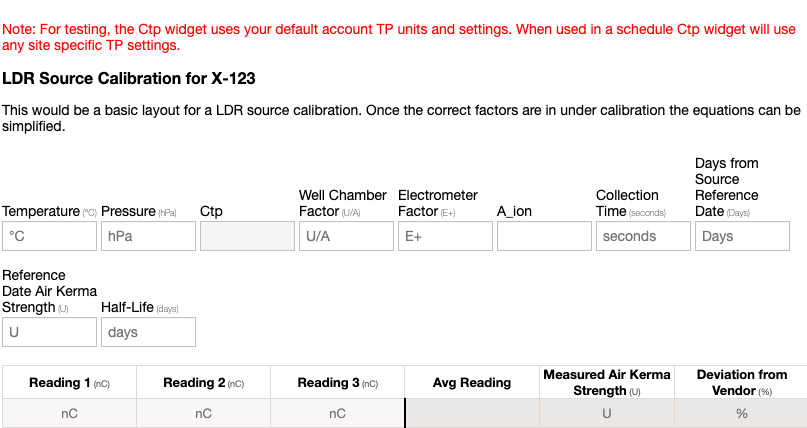The image size is (807, 428).
Task: Focus the Pressure hPa input box
Action: click(x=148, y=236)
